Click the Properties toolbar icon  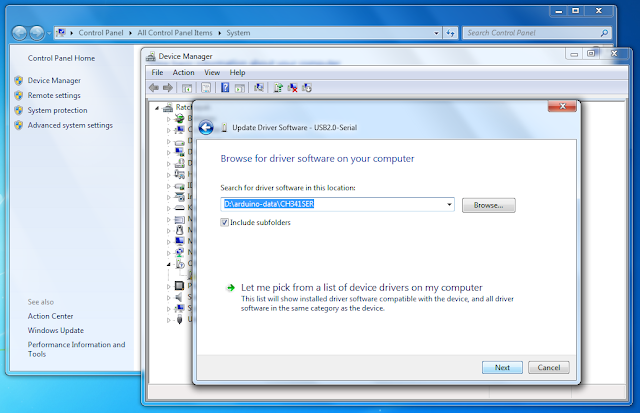click(x=206, y=88)
